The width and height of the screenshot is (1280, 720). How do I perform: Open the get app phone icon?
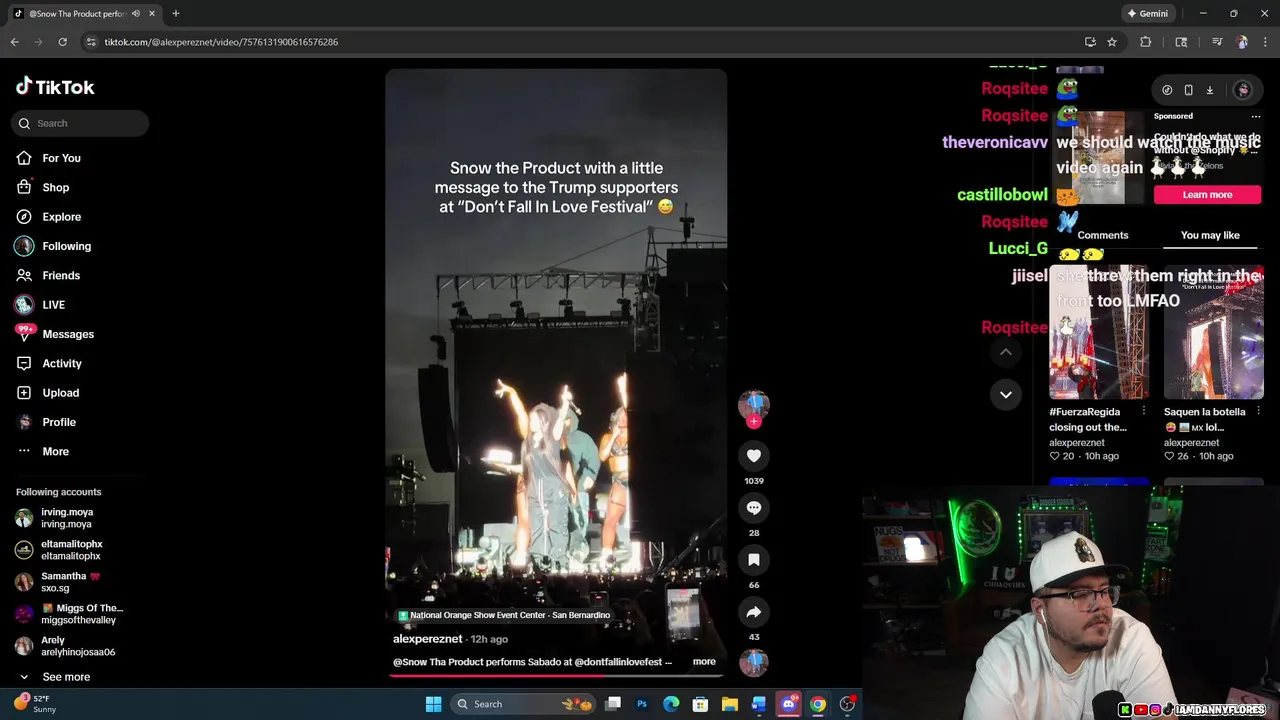pos(1188,90)
